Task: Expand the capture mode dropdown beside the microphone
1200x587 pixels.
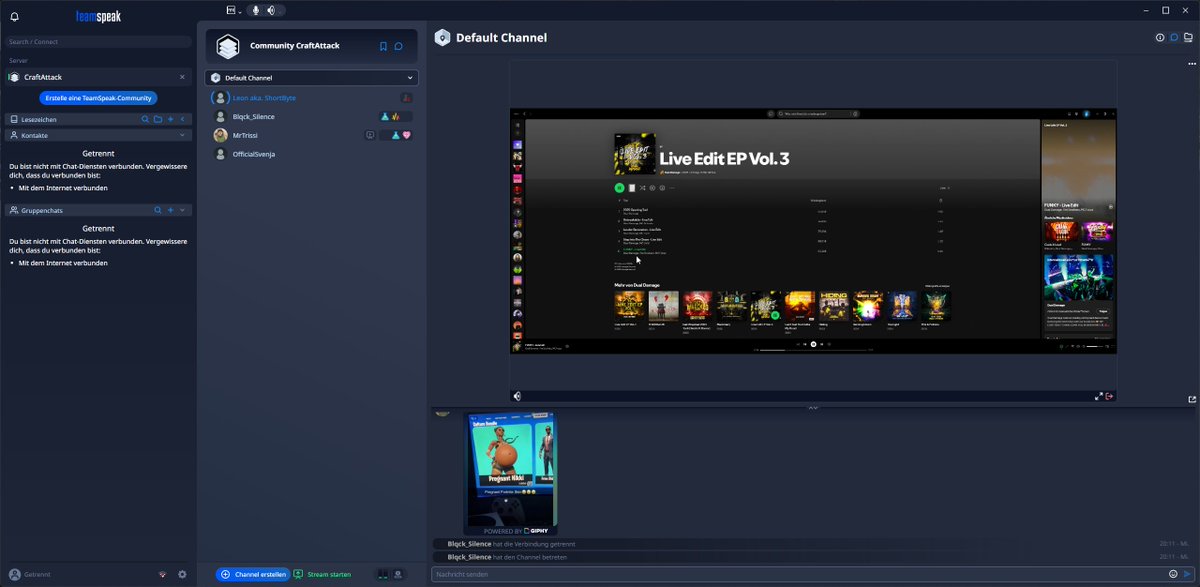Action: [239, 11]
